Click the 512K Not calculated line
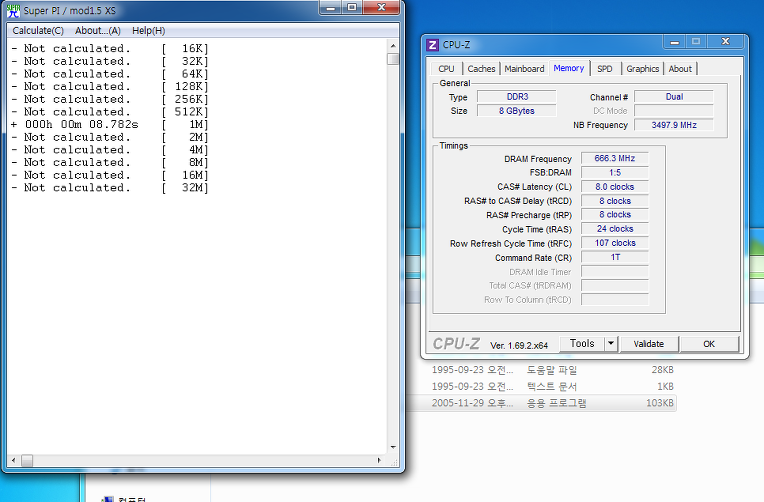The width and height of the screenshot is (764, 502). (x=110, y=112)
